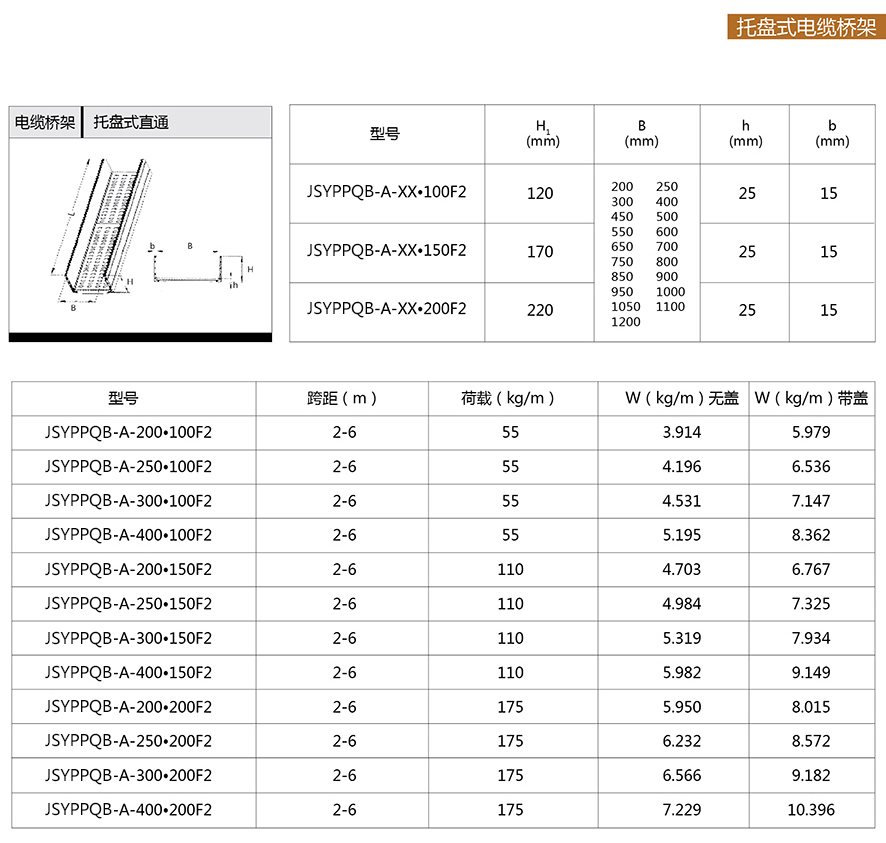Select the 170 height value cell
Screen dimensions: 886x843
(x=540, y=252)
